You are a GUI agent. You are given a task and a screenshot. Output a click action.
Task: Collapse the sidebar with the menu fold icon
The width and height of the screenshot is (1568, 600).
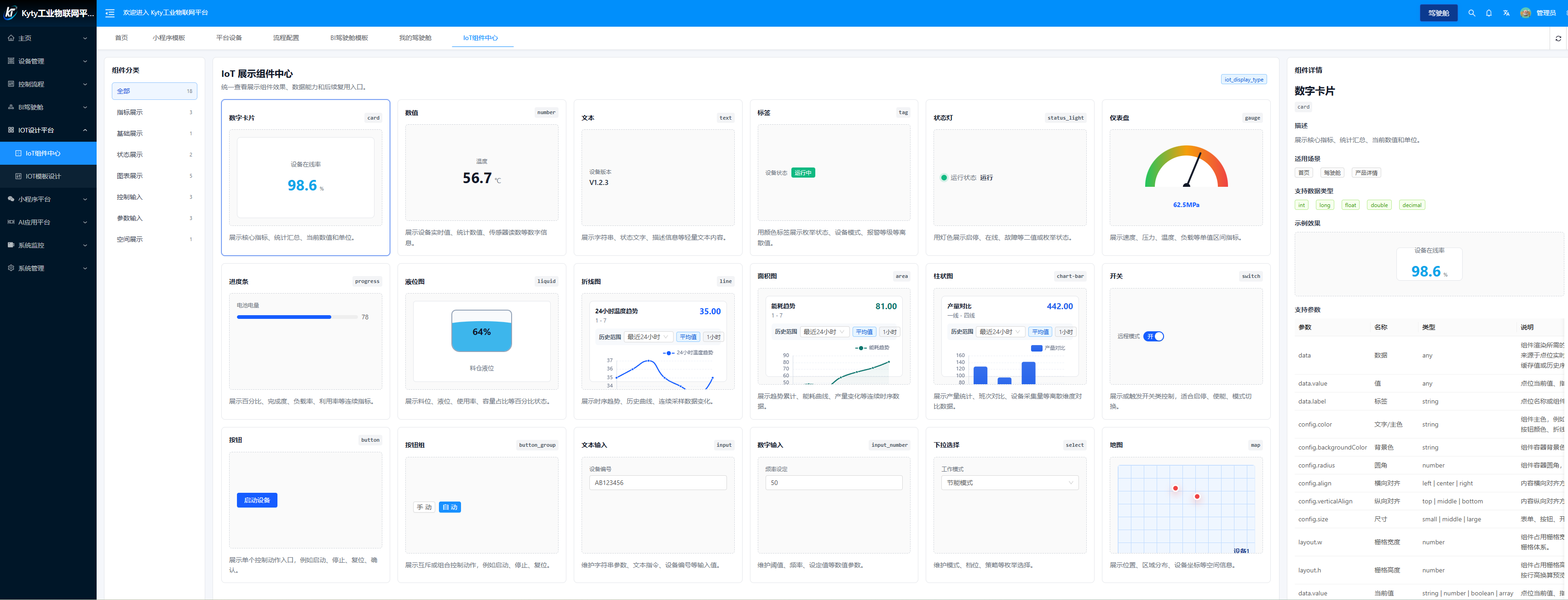[x=110, y=13]
